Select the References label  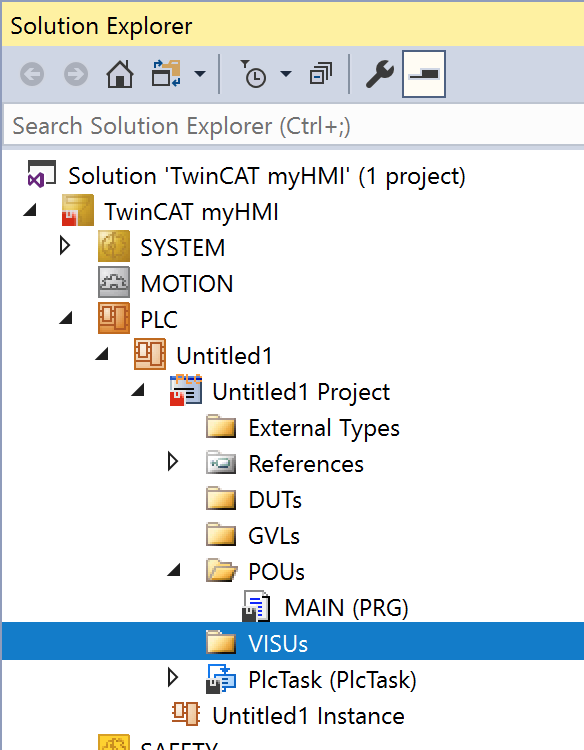(306, 464)
